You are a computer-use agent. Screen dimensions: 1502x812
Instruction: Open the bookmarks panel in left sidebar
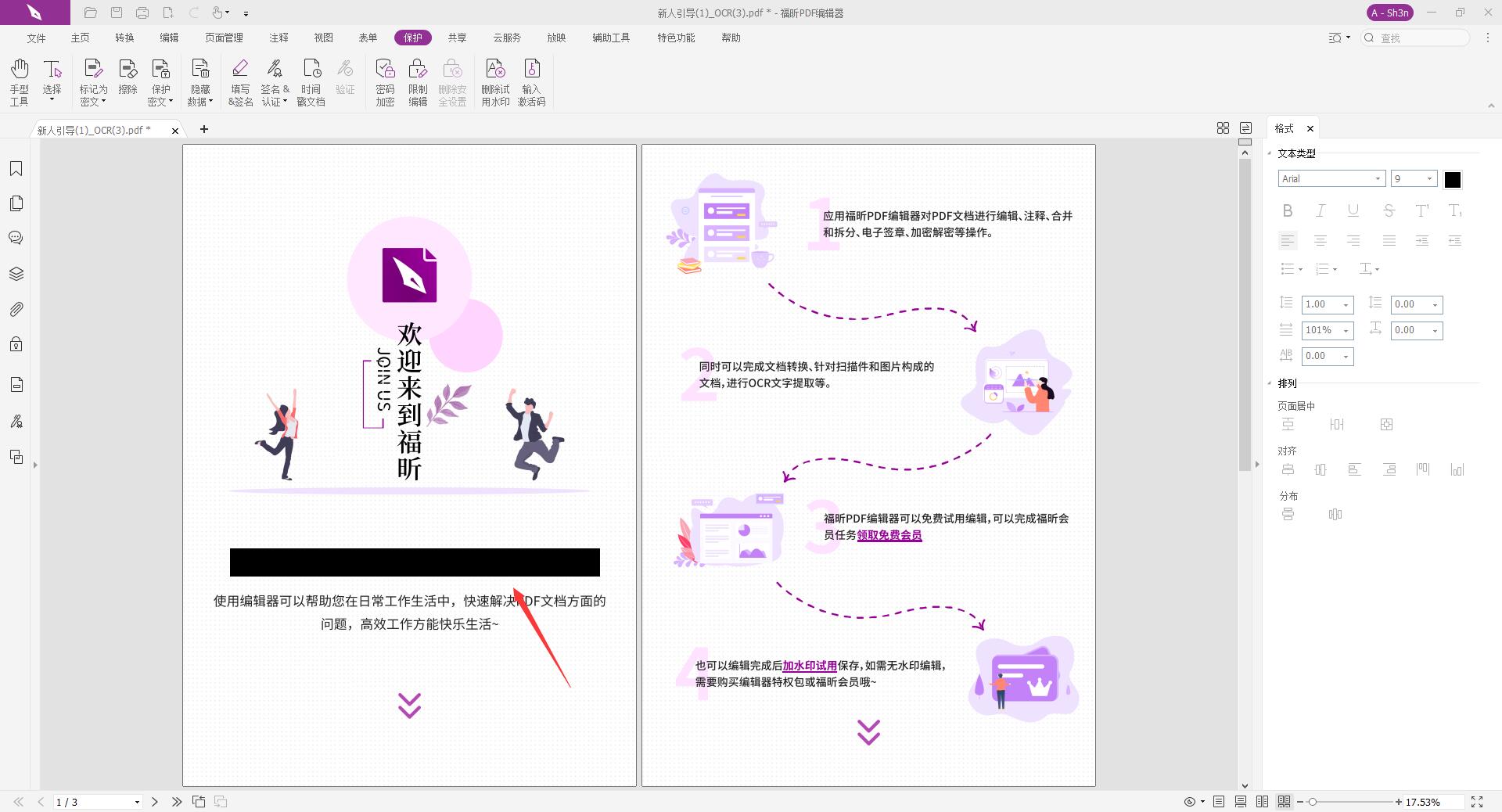(x=16, y=168)
